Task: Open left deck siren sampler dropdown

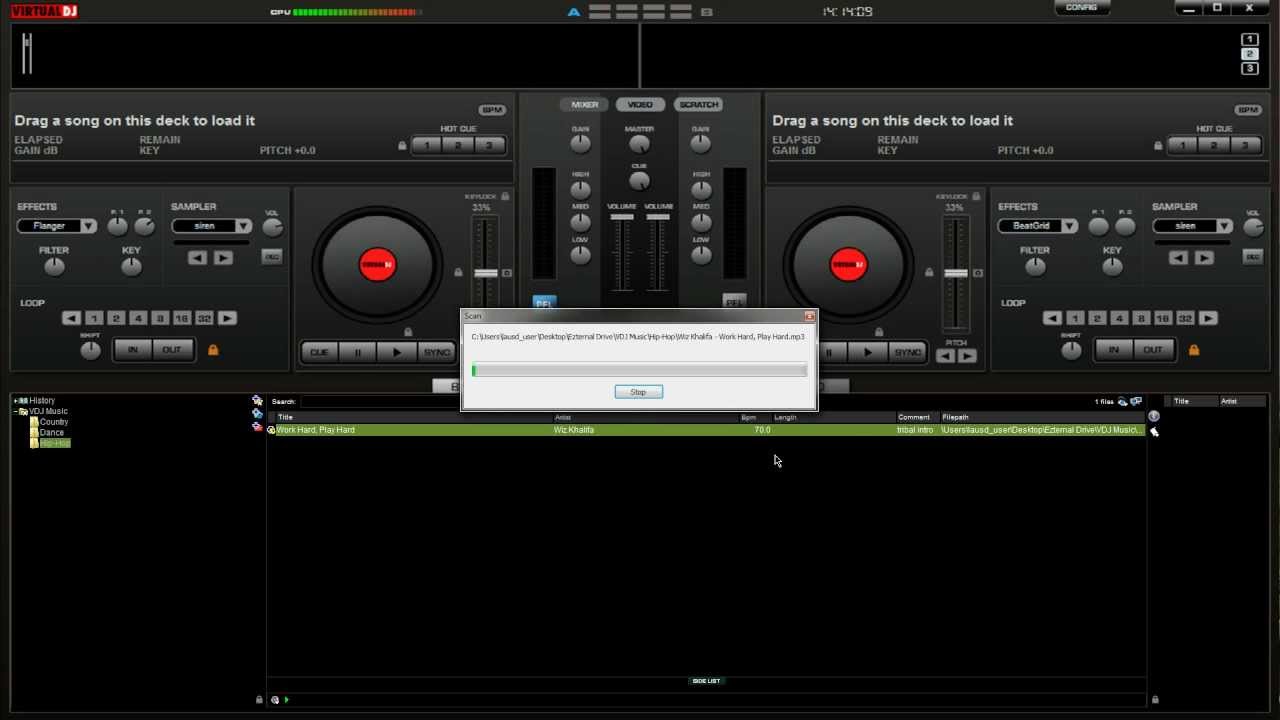Action: click(211, 226)
